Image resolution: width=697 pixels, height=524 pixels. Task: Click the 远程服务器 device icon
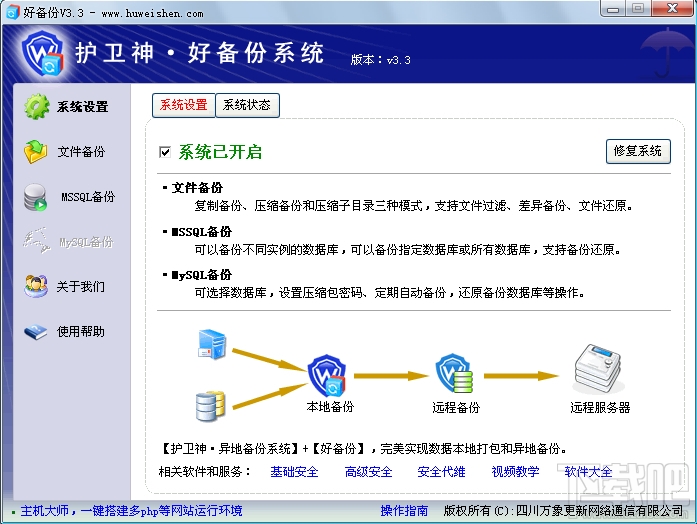tap(598, 369)
